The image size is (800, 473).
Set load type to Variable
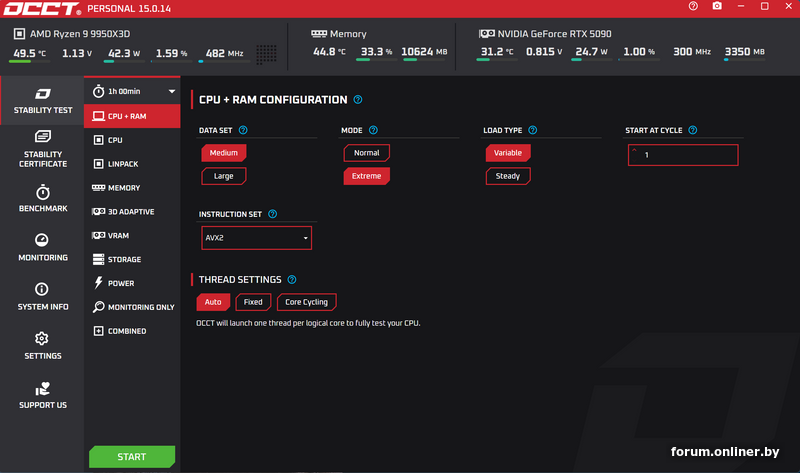(x=508, y=153)
